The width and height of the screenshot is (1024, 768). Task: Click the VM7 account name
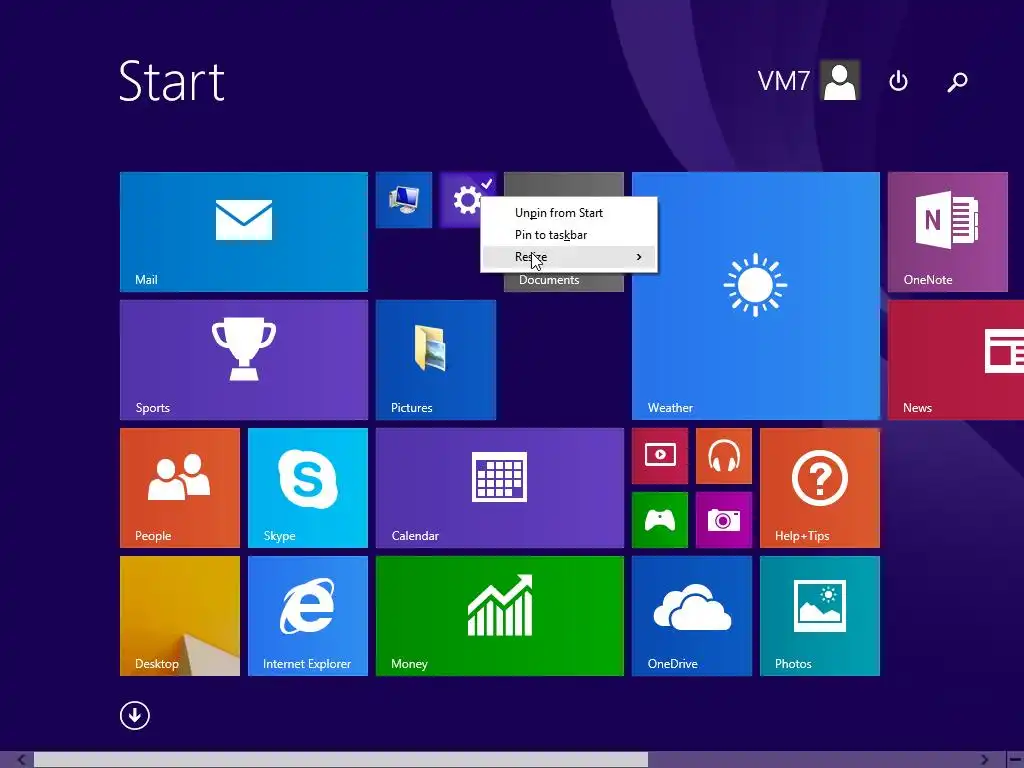tap(784, 81)
